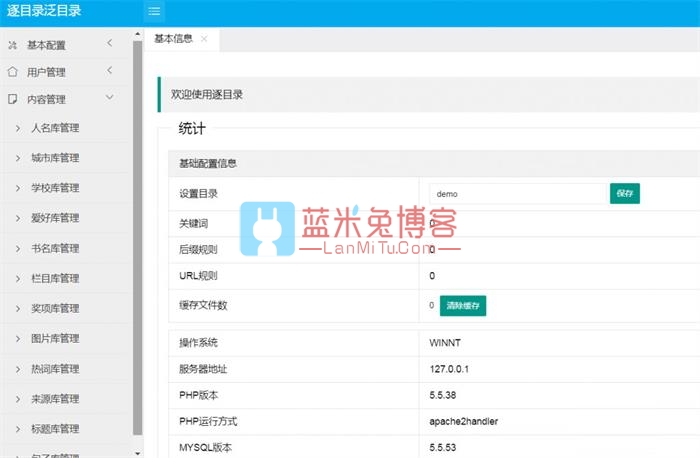
Task: Click chevron beside 奖项库管理
Action: [x=18, y=309]
